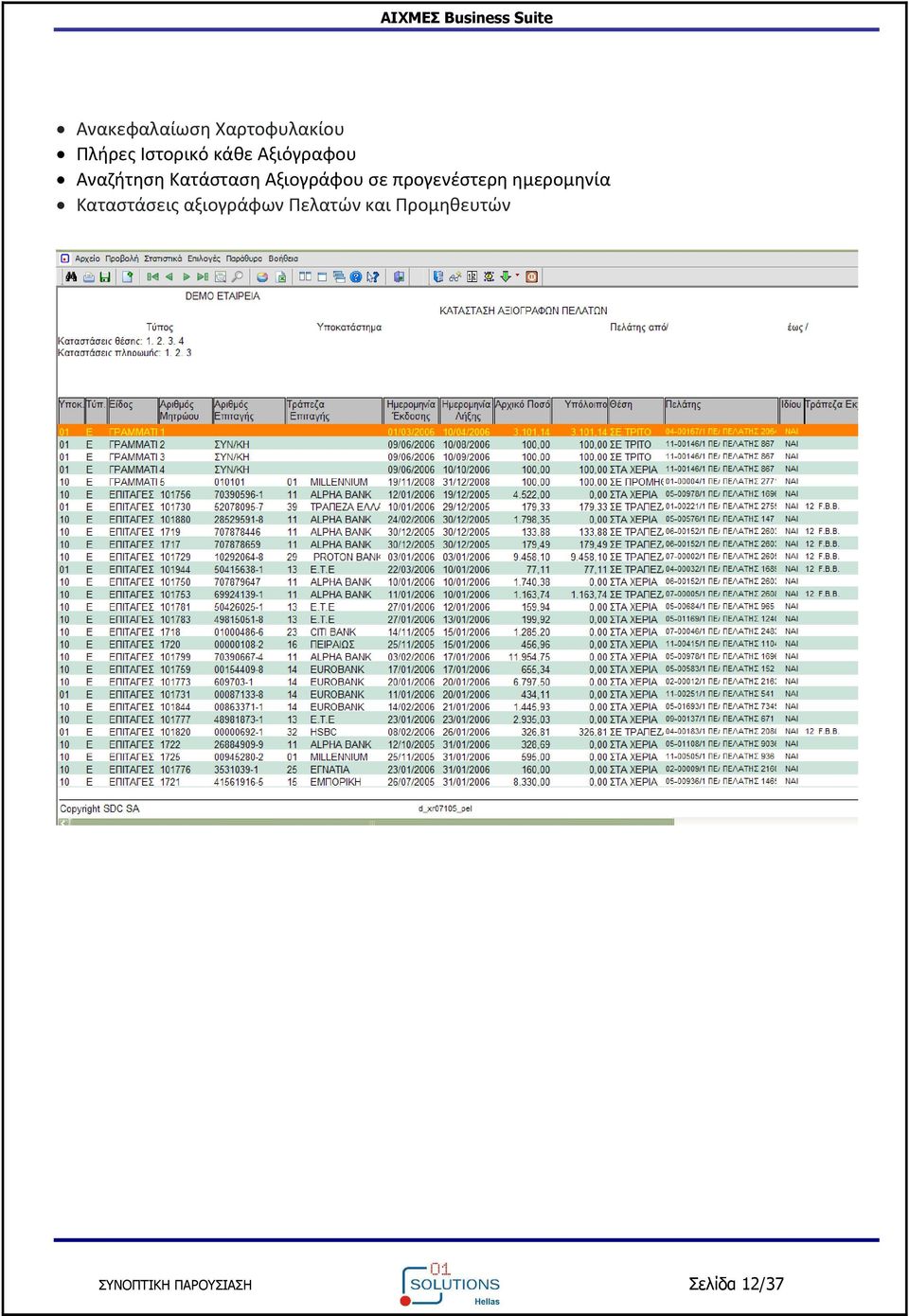Click the tile windows icon

[305, 277]
